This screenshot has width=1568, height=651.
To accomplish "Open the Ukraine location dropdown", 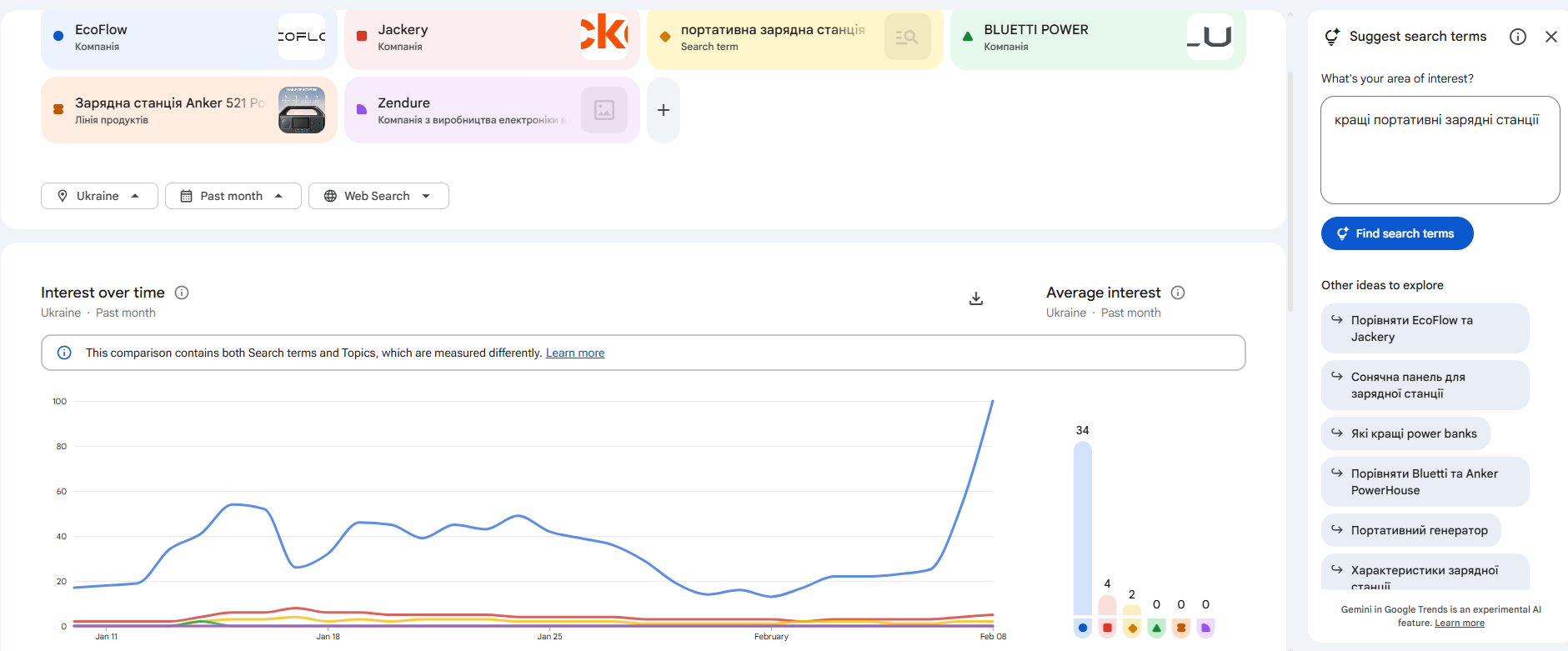I will point(99,196).
